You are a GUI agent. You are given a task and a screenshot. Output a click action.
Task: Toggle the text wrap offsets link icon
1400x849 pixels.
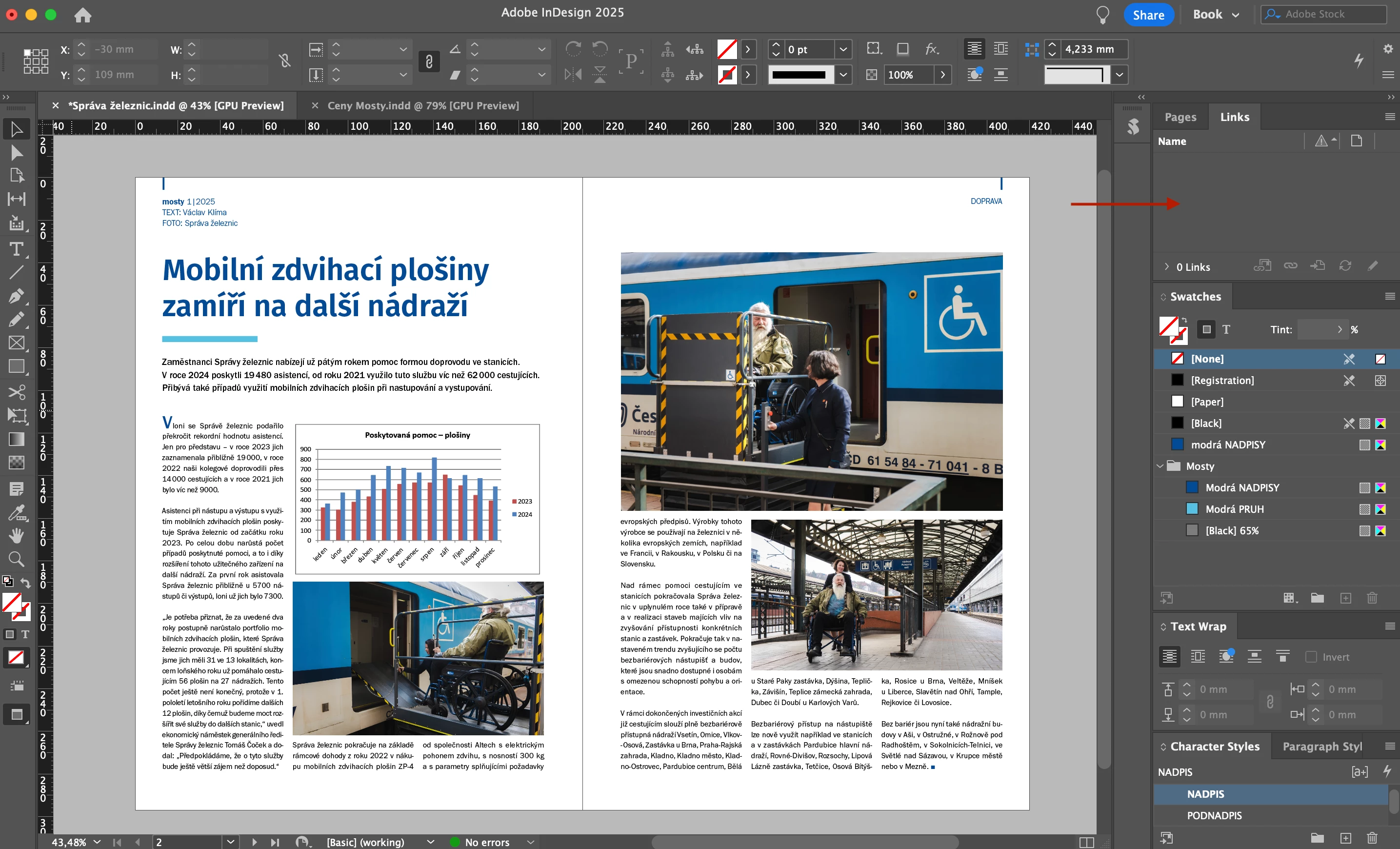tap(1270, 702)
